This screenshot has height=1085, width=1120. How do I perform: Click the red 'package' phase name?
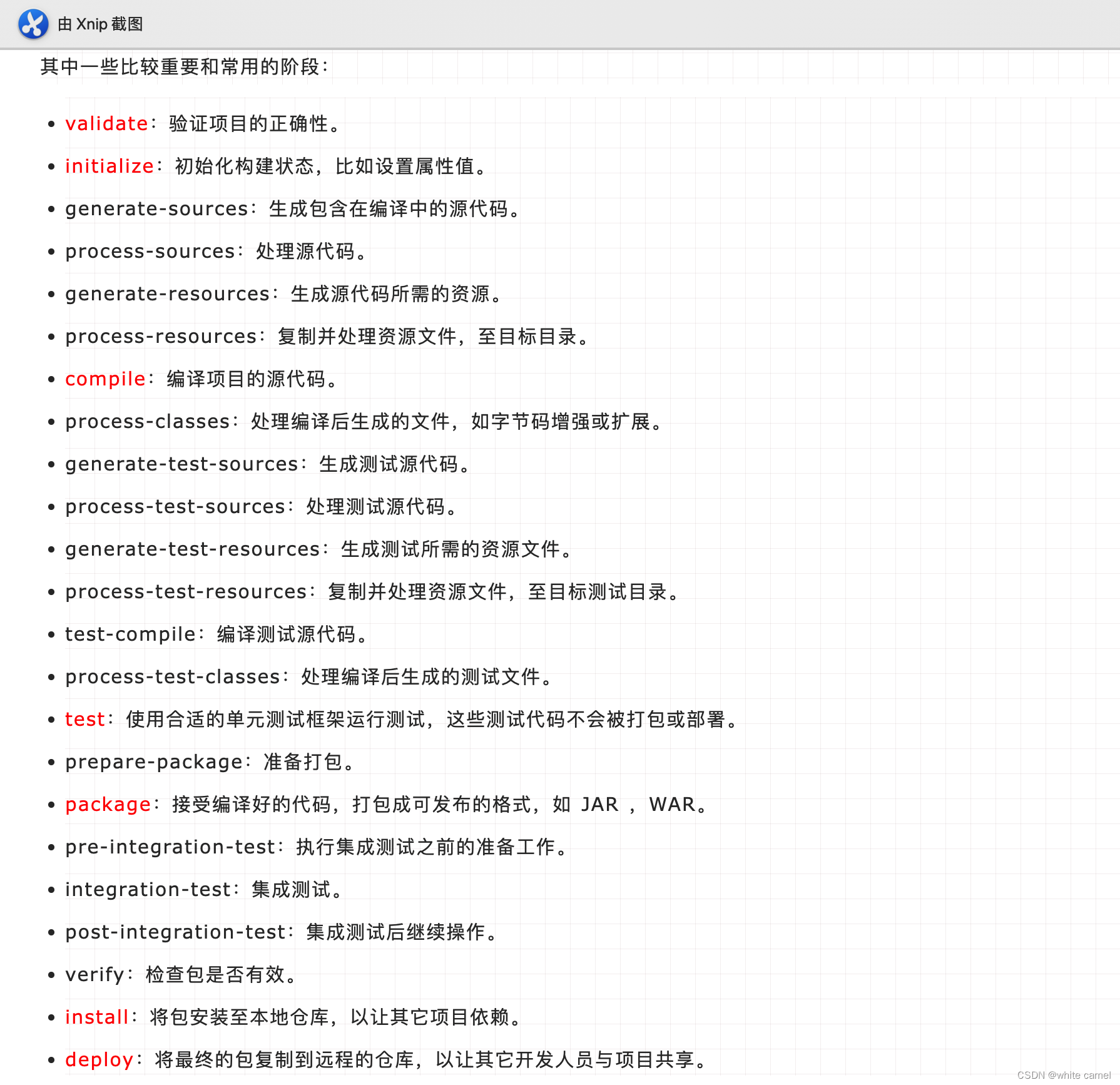tap(108, 804)
